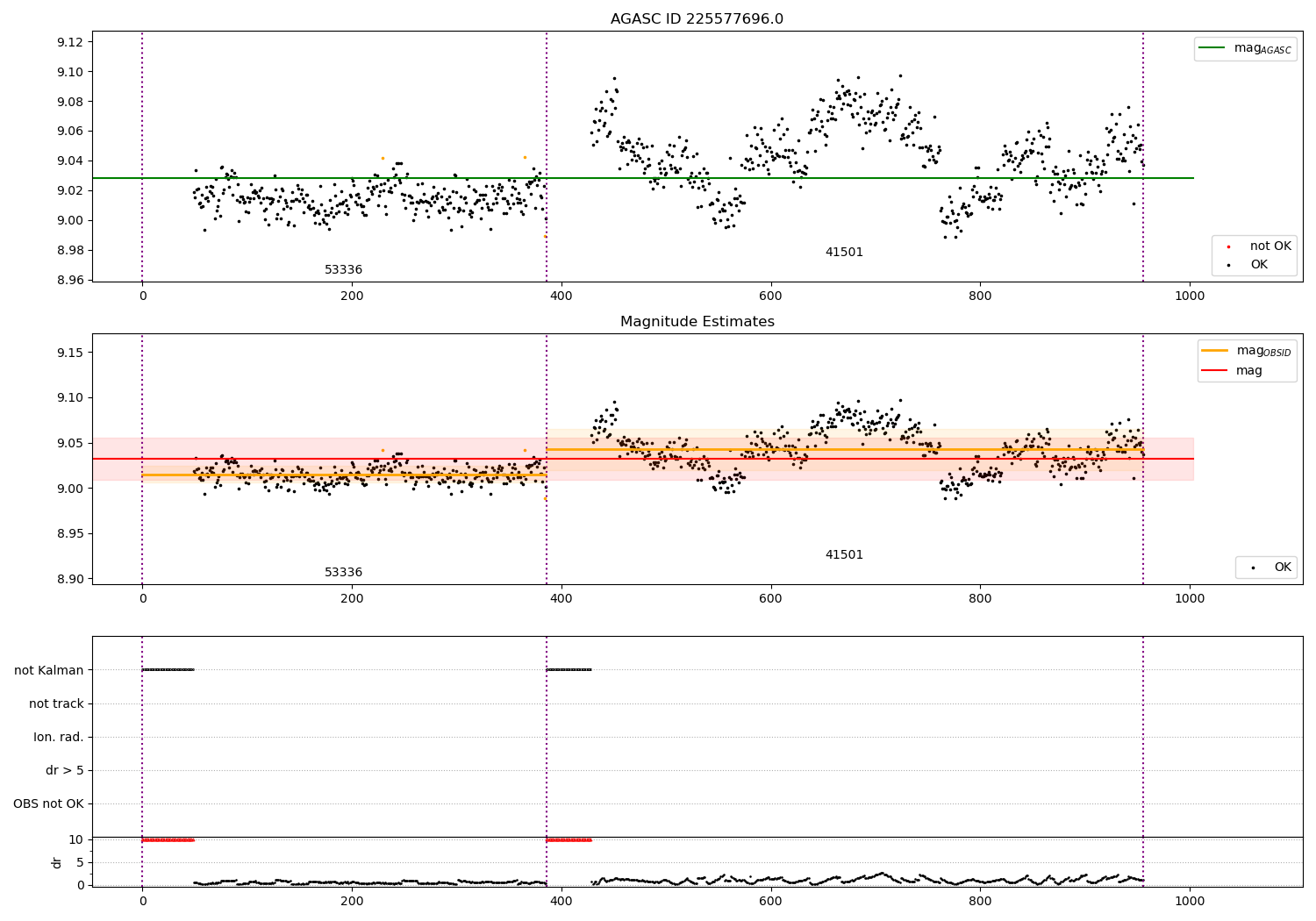Click obsid label 53336 in AGASC ID plot
1316x921 pixels.
click(343, 270)
